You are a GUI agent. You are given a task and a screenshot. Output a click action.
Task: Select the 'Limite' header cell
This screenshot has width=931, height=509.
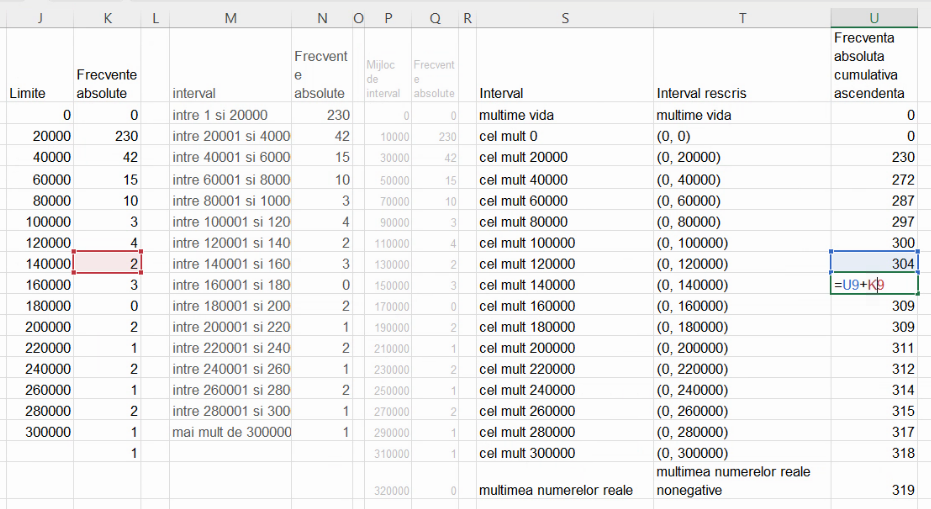click(39, 93)
